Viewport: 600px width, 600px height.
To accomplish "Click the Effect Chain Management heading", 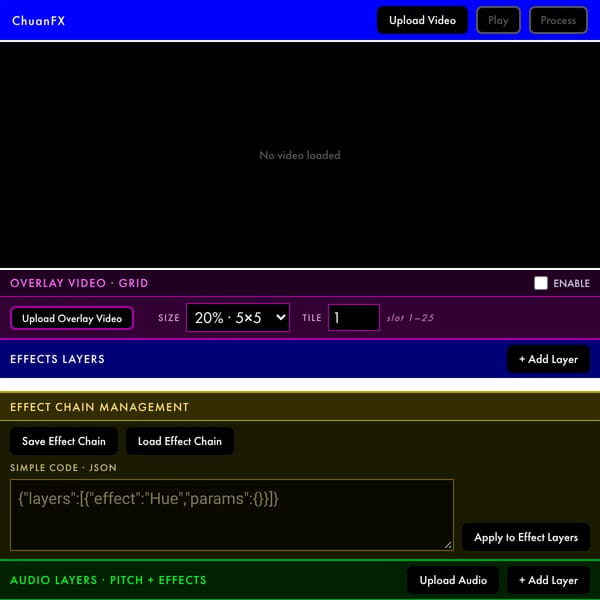I will [99, 407].
